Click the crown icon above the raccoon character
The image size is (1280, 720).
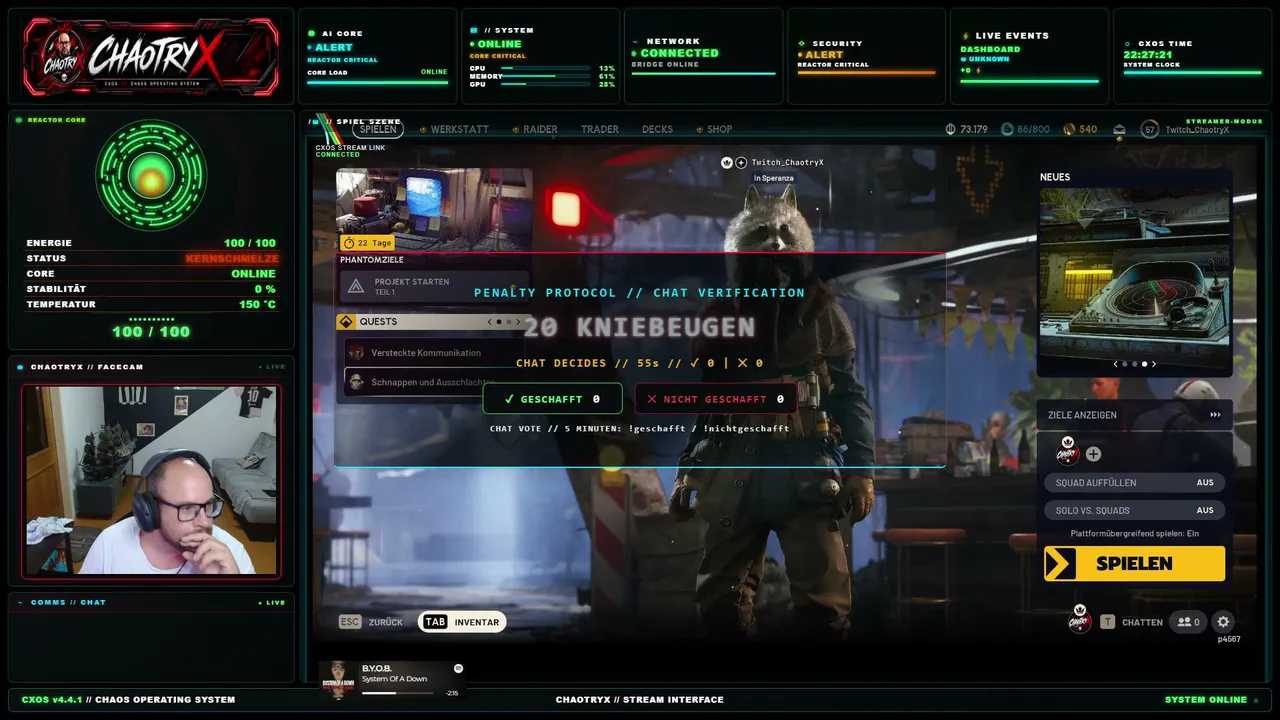pyautogui.click(x=727, y=162)
